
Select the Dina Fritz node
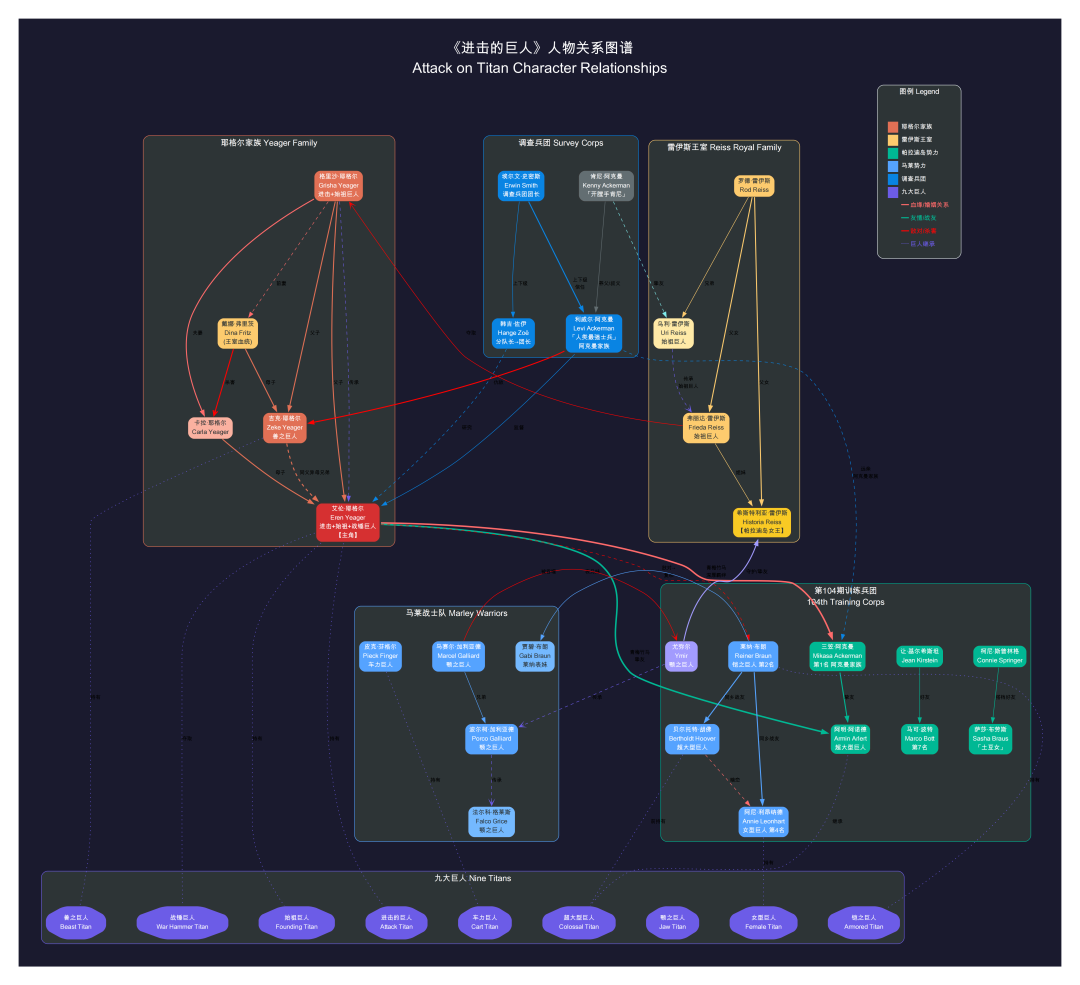[x=238, y=333]
